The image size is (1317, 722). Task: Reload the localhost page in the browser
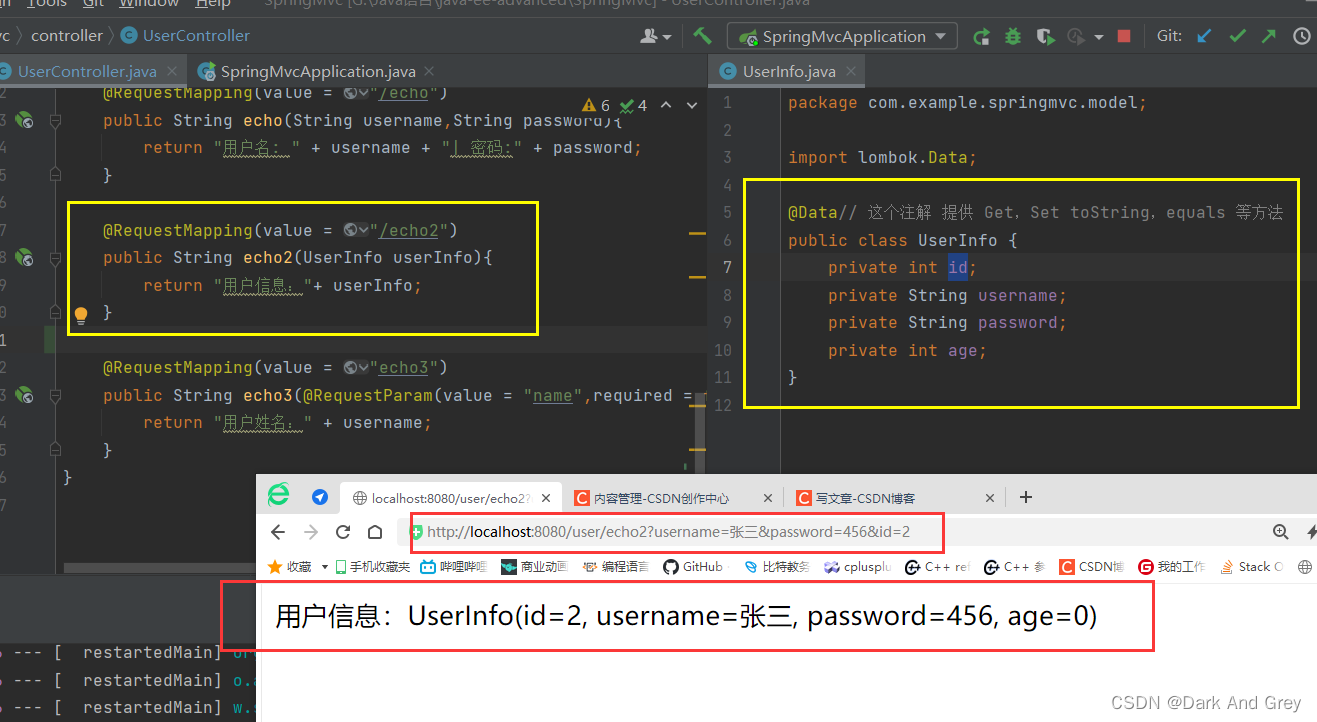tap(343, 532)
